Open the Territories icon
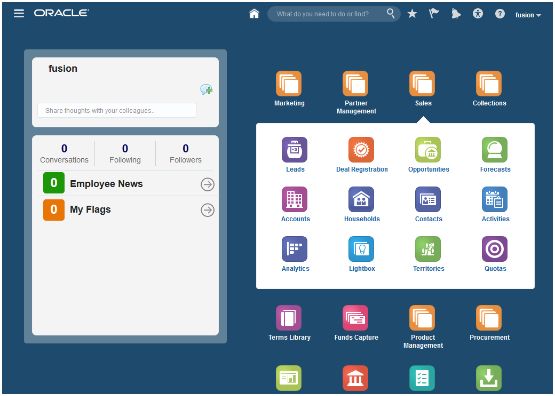This screenshot has width=555, height=396. (428, 249)
